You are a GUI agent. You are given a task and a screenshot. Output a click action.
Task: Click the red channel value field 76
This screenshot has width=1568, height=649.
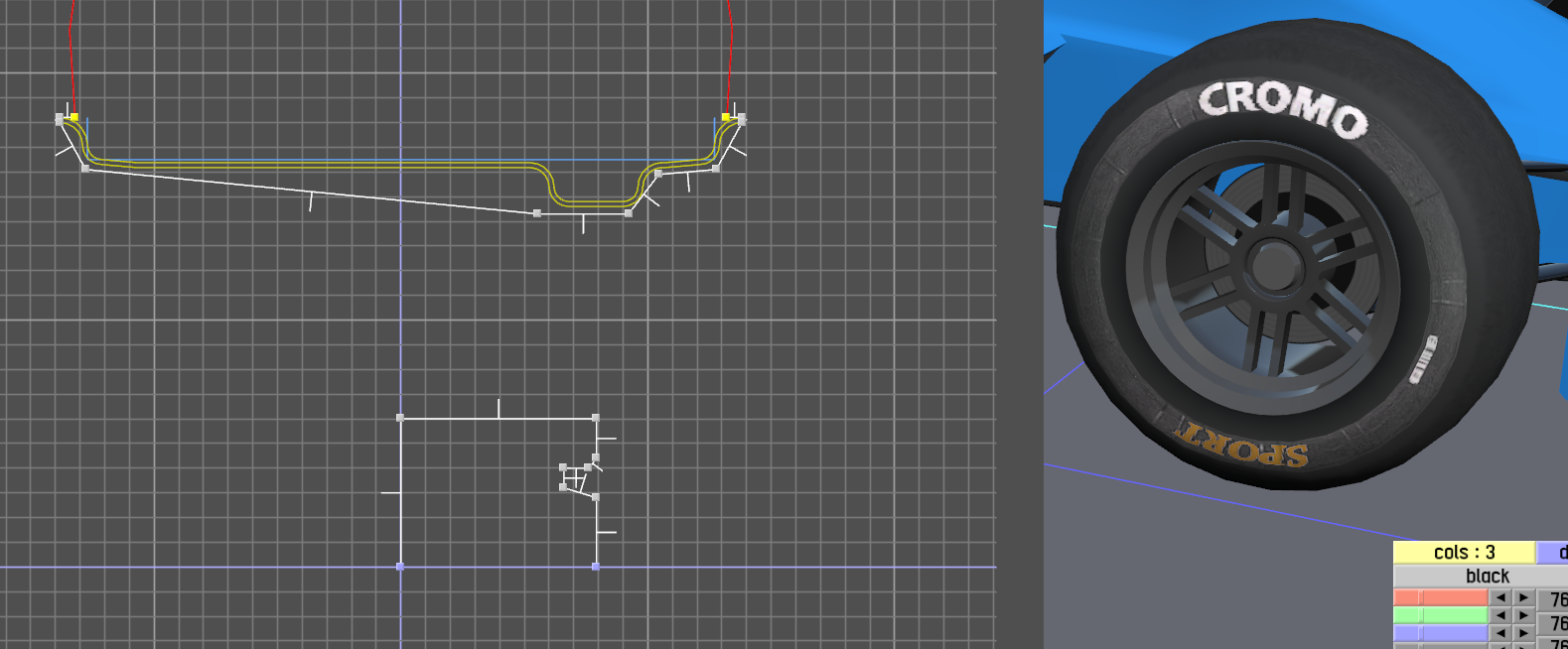coord(1554,599)
